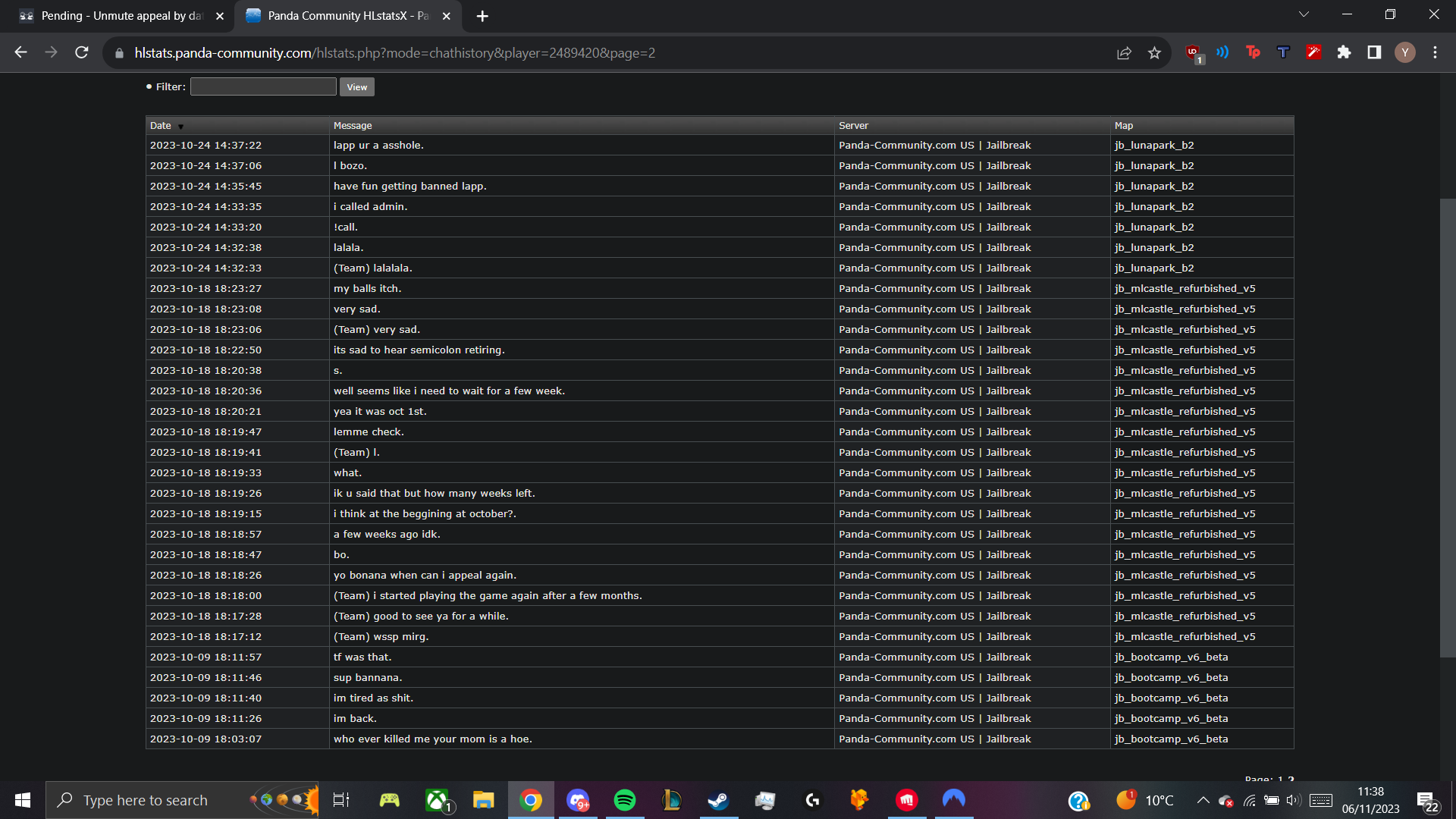Open the uBlock Origin extension icon
The width and height of the screenshot is (1456, 819).
coord(1193,52)
